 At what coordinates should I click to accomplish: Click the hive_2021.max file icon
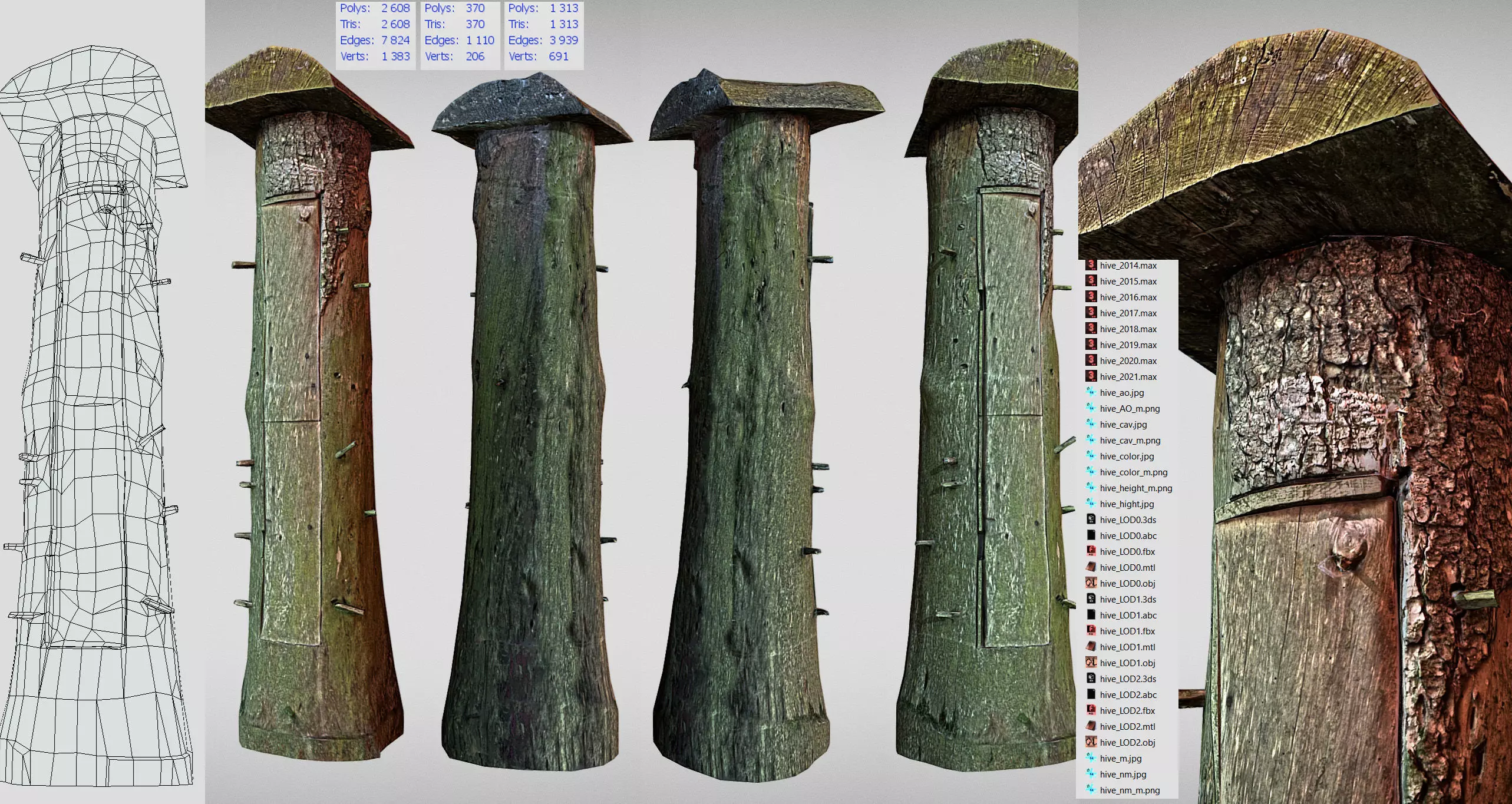[x=1091, y=376]
